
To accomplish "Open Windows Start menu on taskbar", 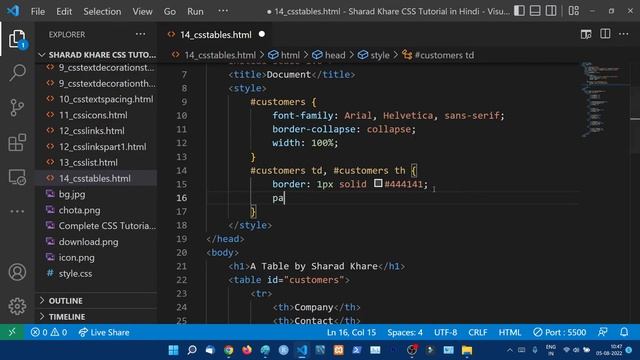I will click(x=173, y=350).
